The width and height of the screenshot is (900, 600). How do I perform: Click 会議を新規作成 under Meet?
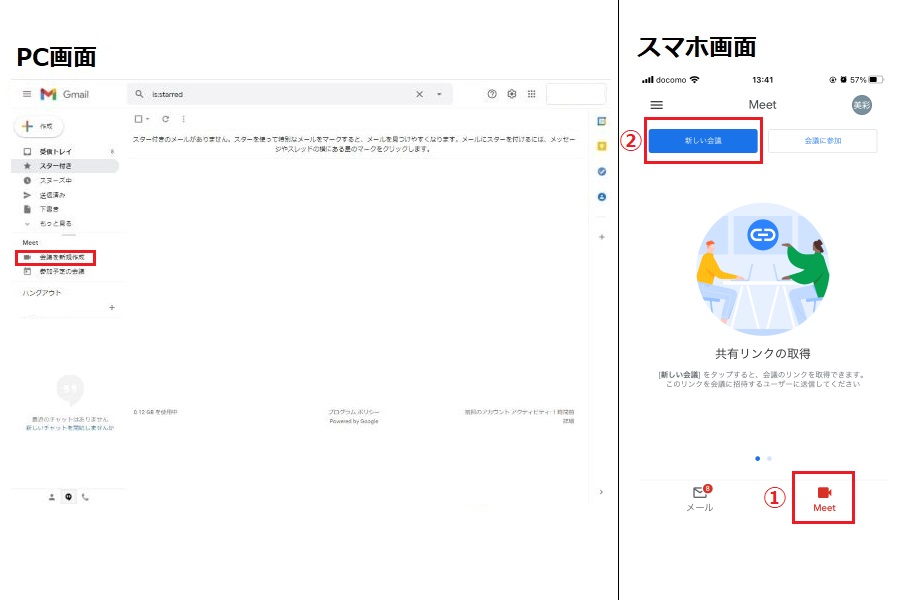pyautogui.click(x=60, y=258)
